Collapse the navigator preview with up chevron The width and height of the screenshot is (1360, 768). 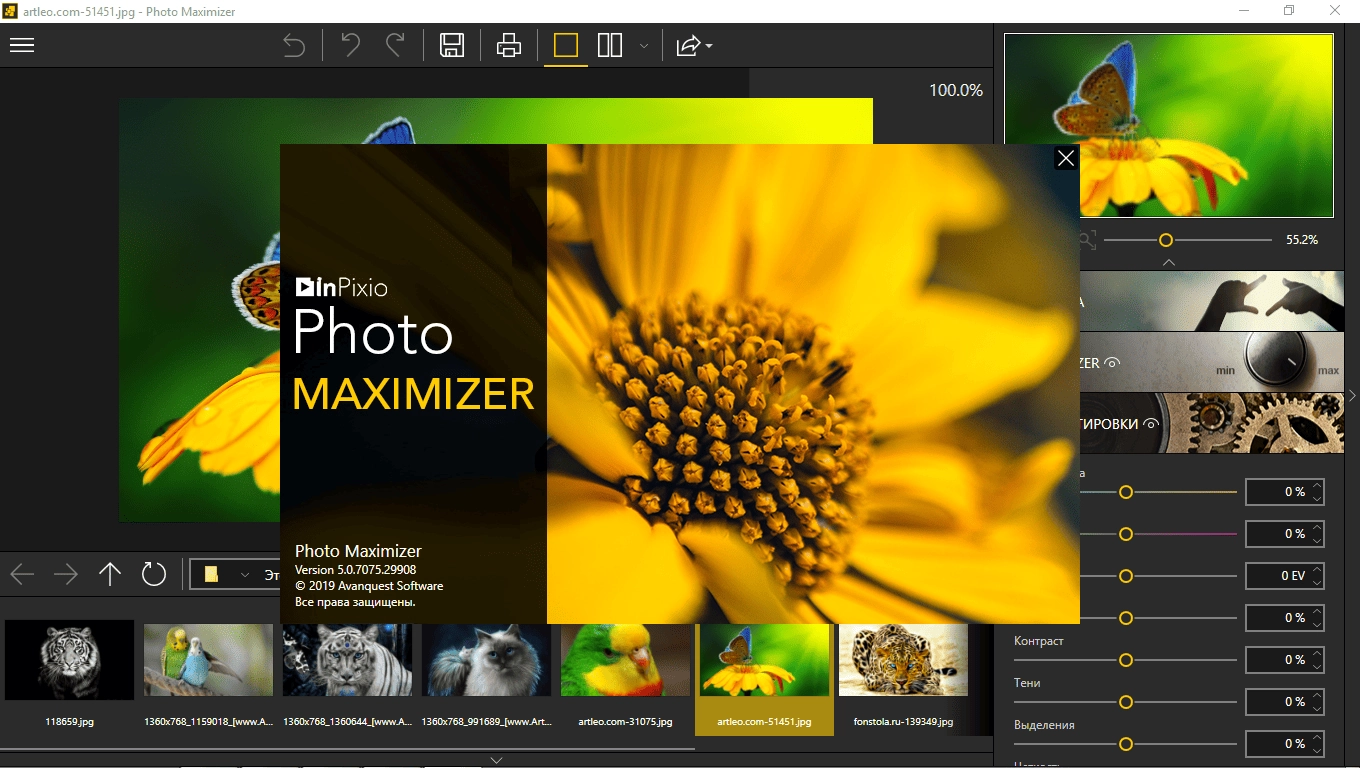point(1168,262)
